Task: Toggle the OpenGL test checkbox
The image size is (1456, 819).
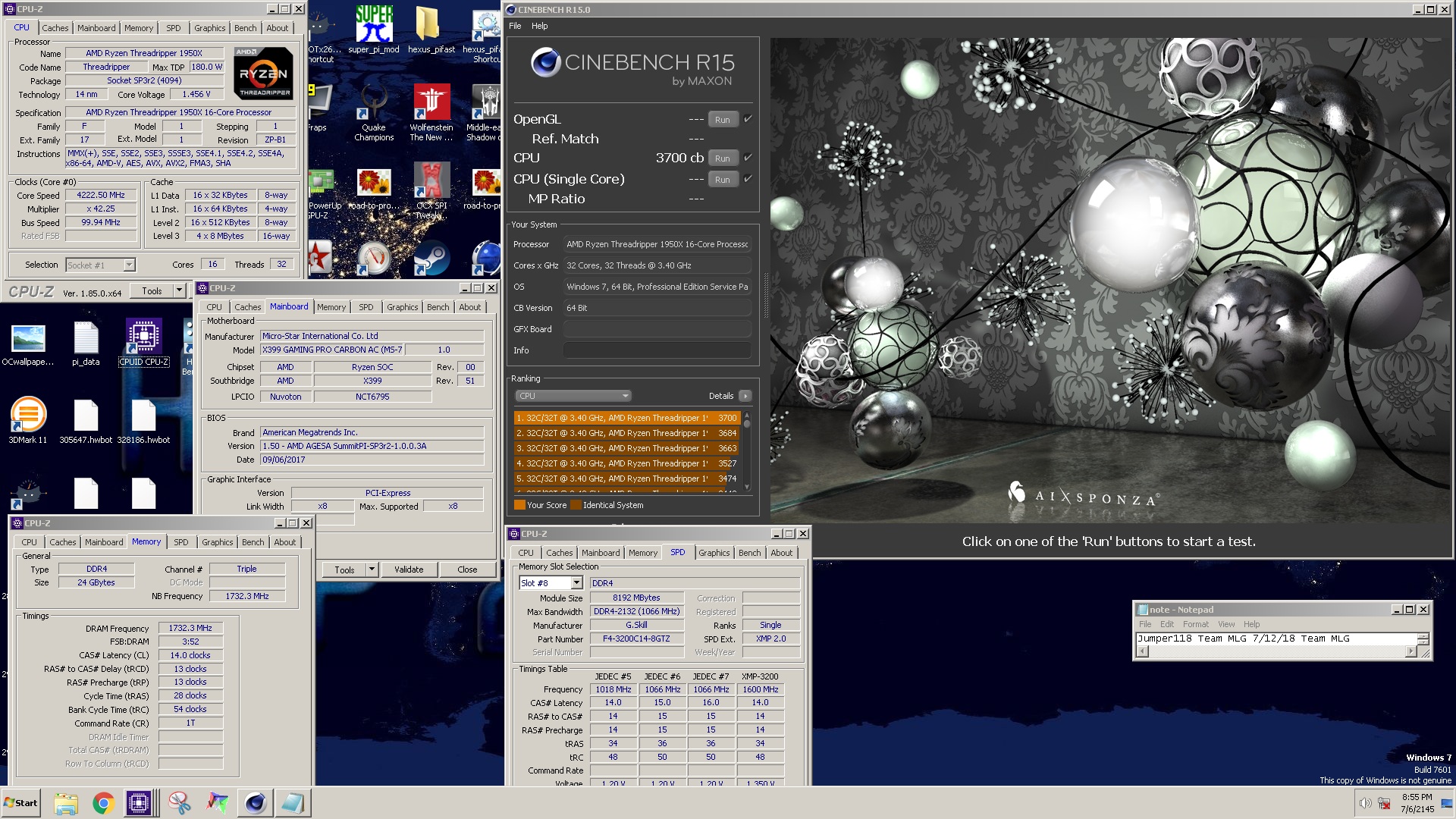Action: (748, 119)
